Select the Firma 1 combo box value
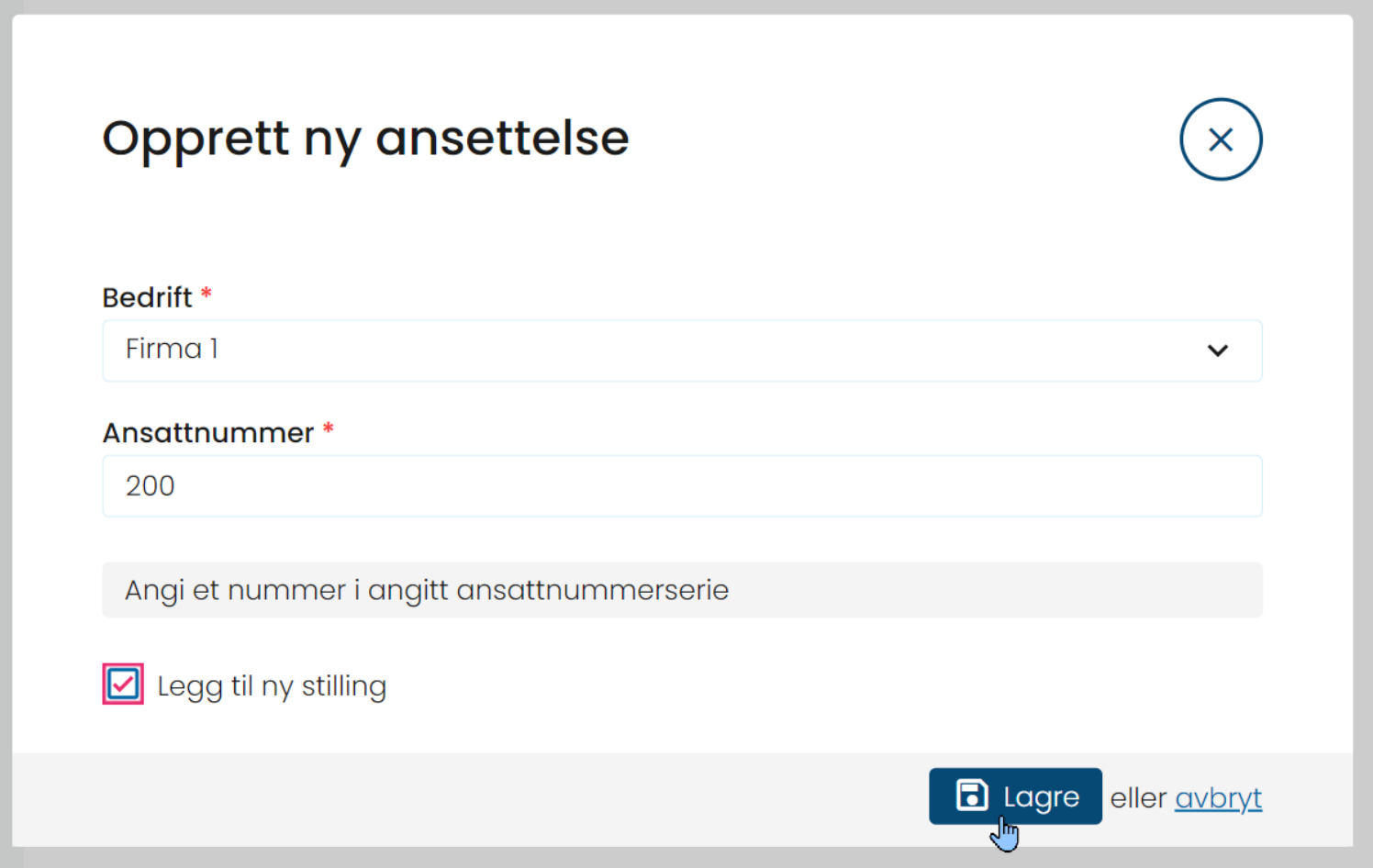 coord(172,349)
